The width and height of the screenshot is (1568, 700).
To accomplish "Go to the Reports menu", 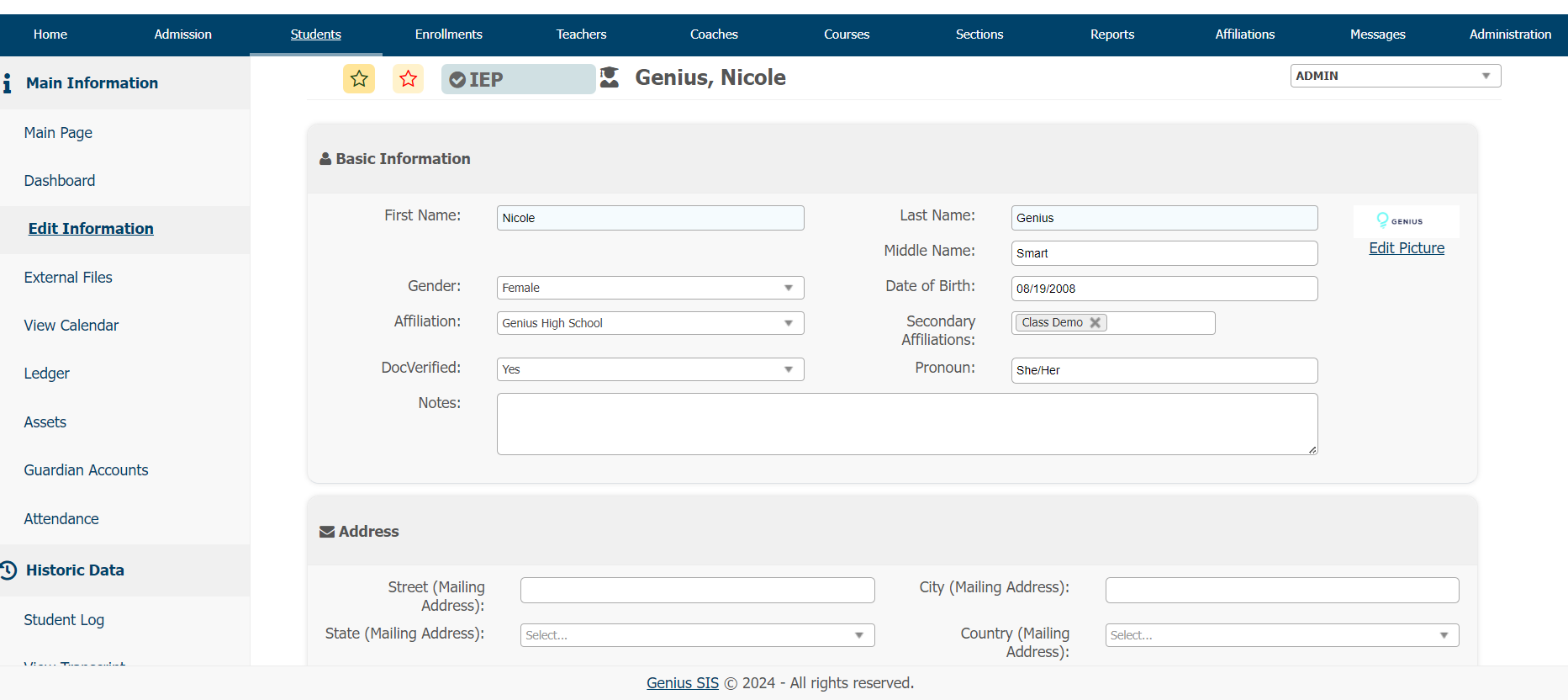I will pyautogui.click(x=1111, y=34).
